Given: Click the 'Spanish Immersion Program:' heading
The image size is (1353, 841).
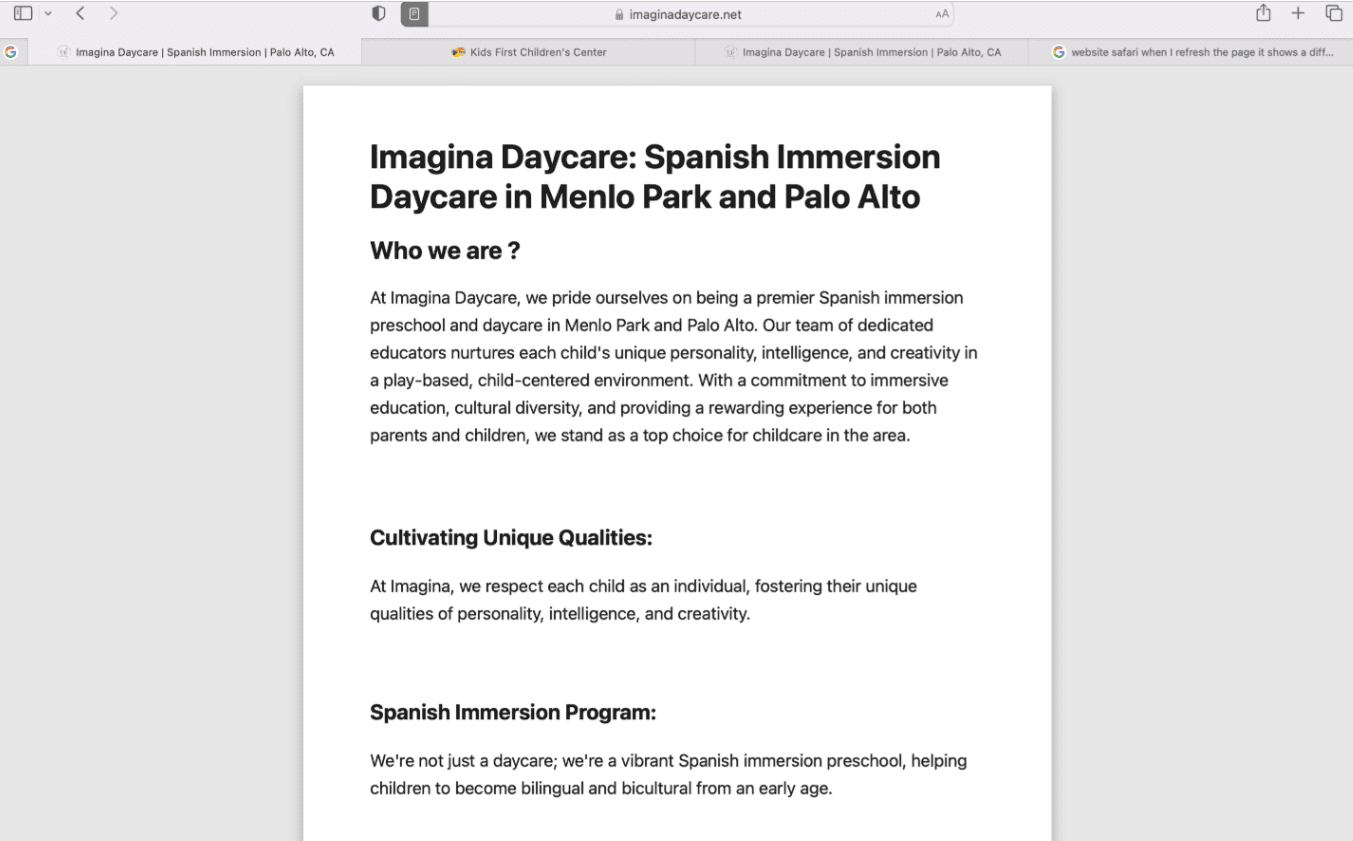Looking at the screenshot, I should tap(513, 712).
